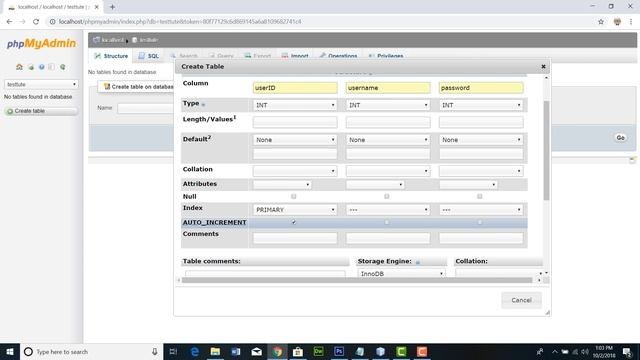
Task: Open a new Chrome tab
Action: (x=112, y=7)
